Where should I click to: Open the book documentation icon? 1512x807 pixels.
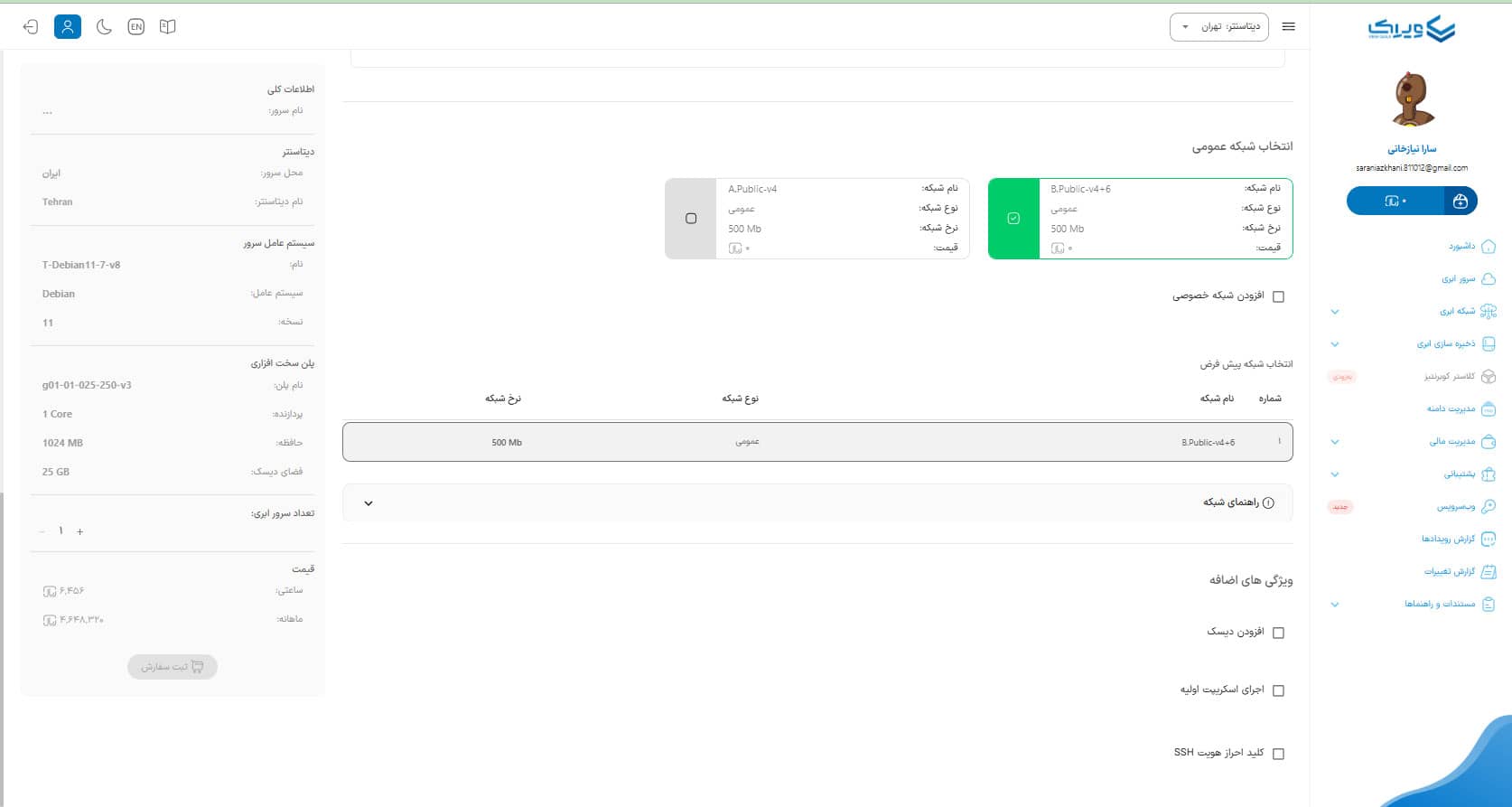[168, 27]
